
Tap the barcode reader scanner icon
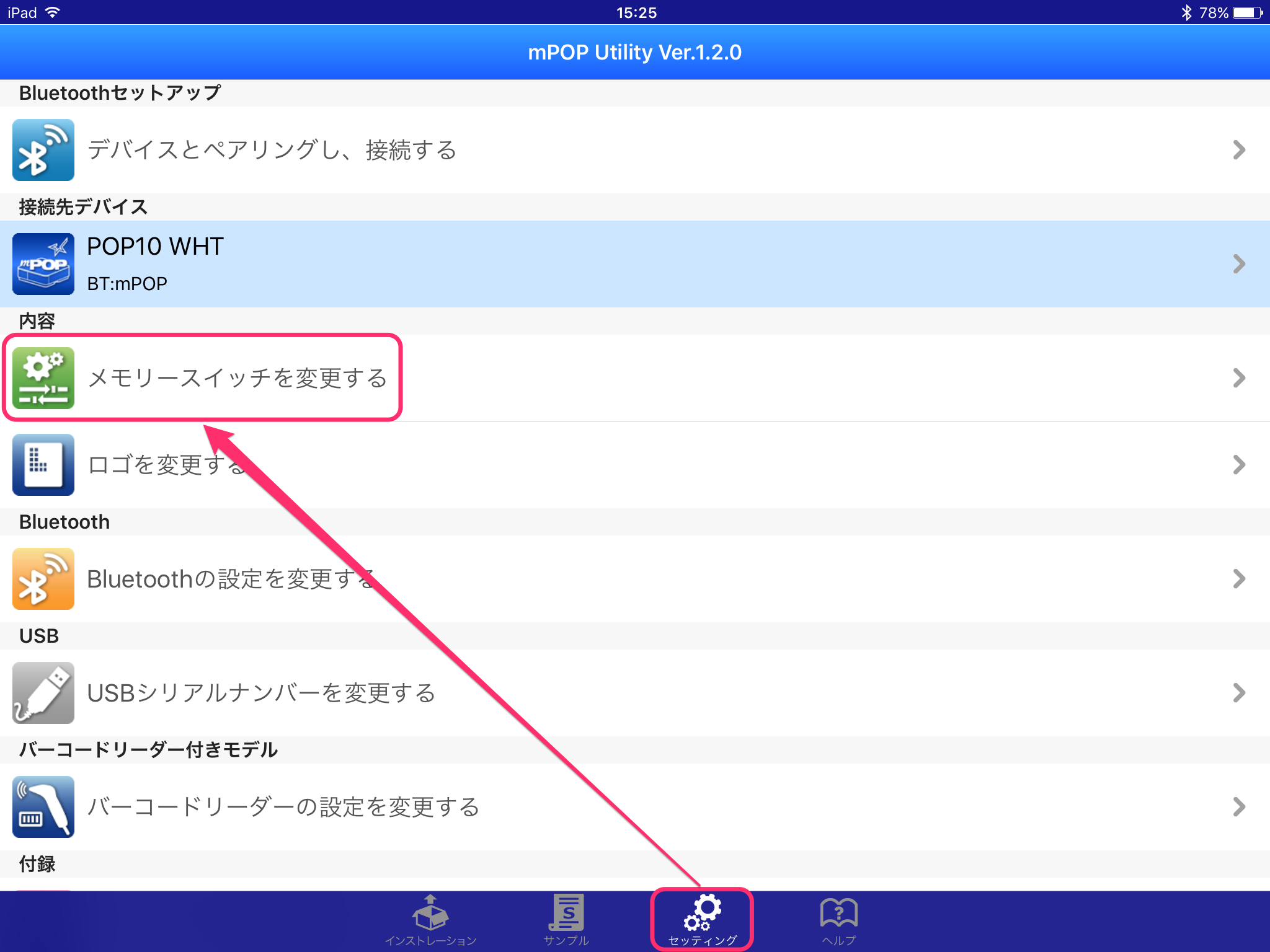pyautogui.click(x=43, y=807)
